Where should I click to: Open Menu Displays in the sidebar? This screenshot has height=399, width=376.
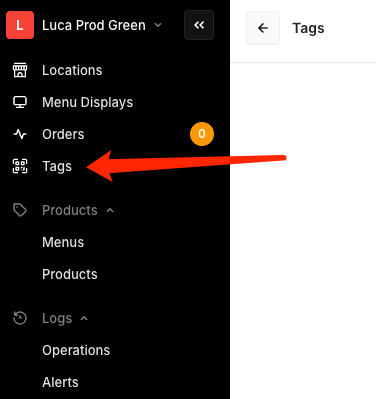point(88,102)
